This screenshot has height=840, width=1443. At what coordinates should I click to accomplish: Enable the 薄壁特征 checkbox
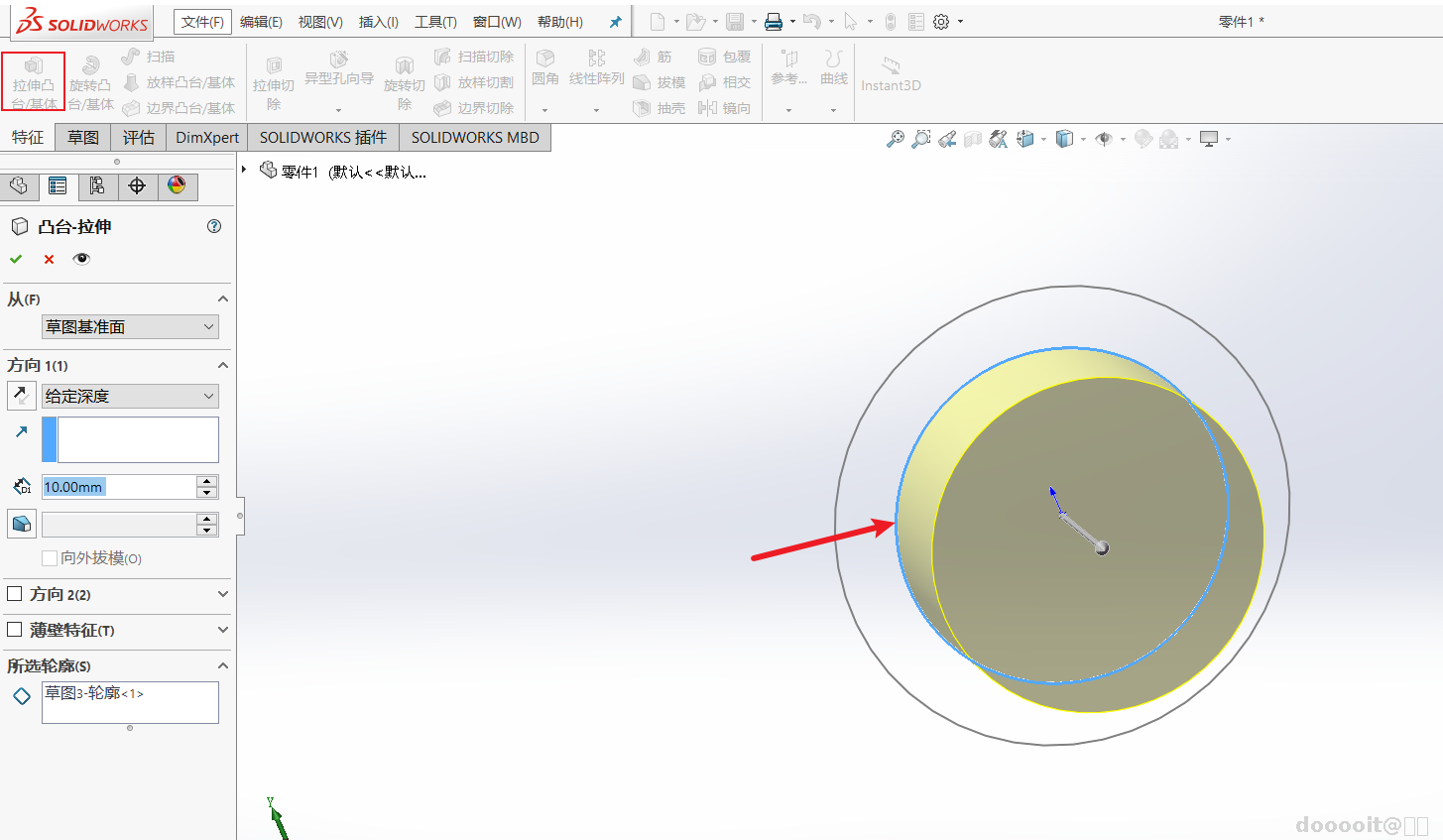pos(15,630)
